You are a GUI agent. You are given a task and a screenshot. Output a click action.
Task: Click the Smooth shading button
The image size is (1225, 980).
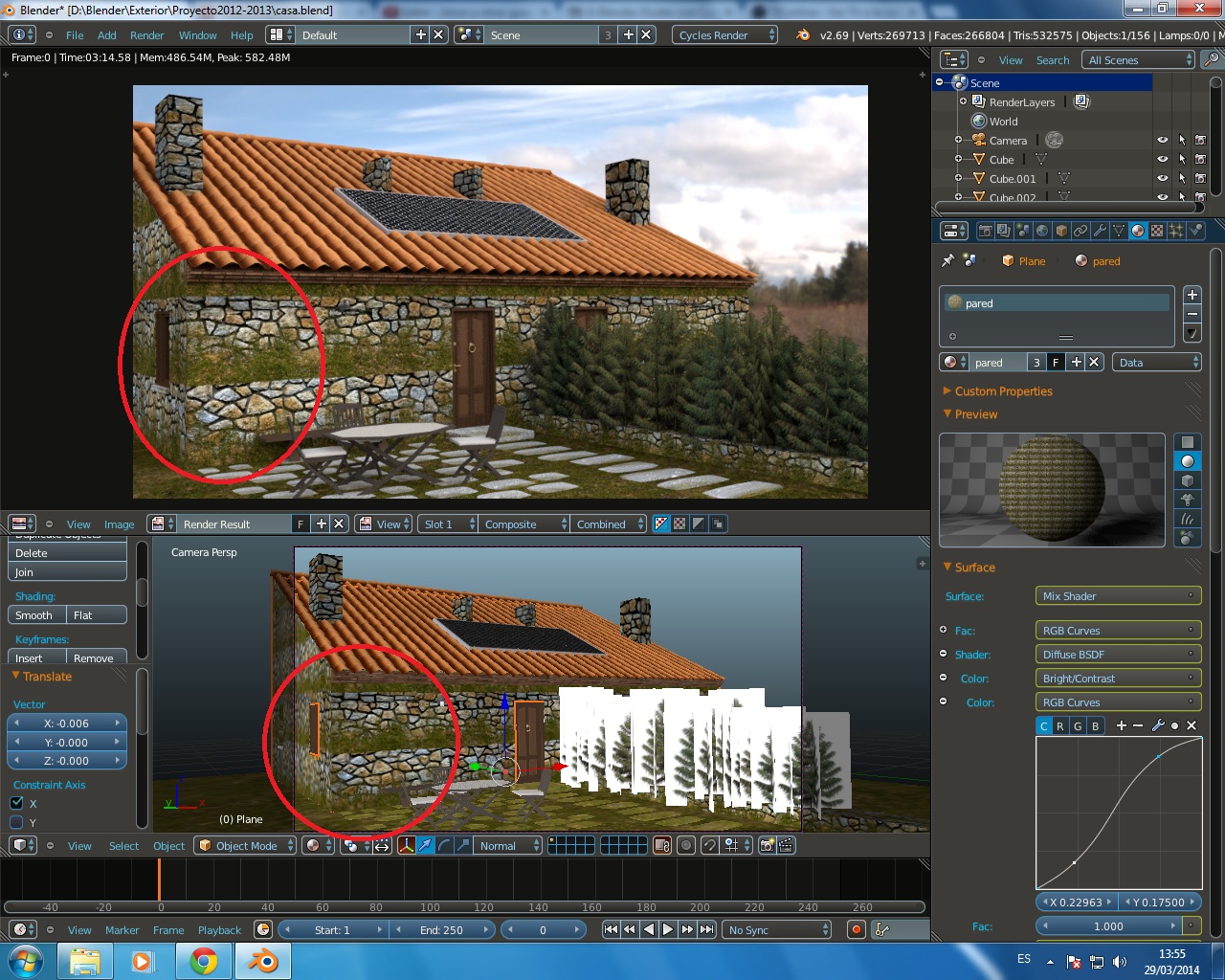[x=36, y=614]
